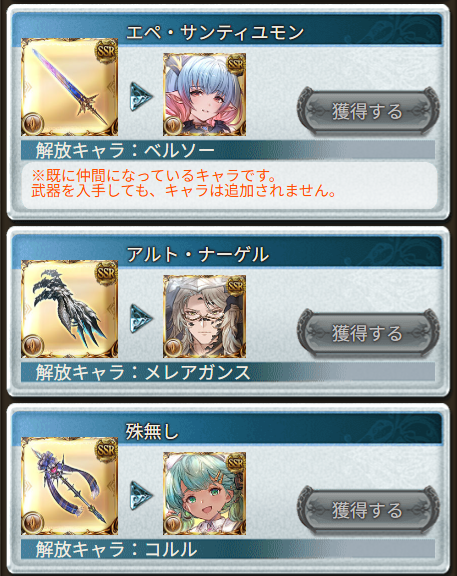Open the メレアガンス character portrait
This screenshot has height=576, width=457.
(204, 316)
